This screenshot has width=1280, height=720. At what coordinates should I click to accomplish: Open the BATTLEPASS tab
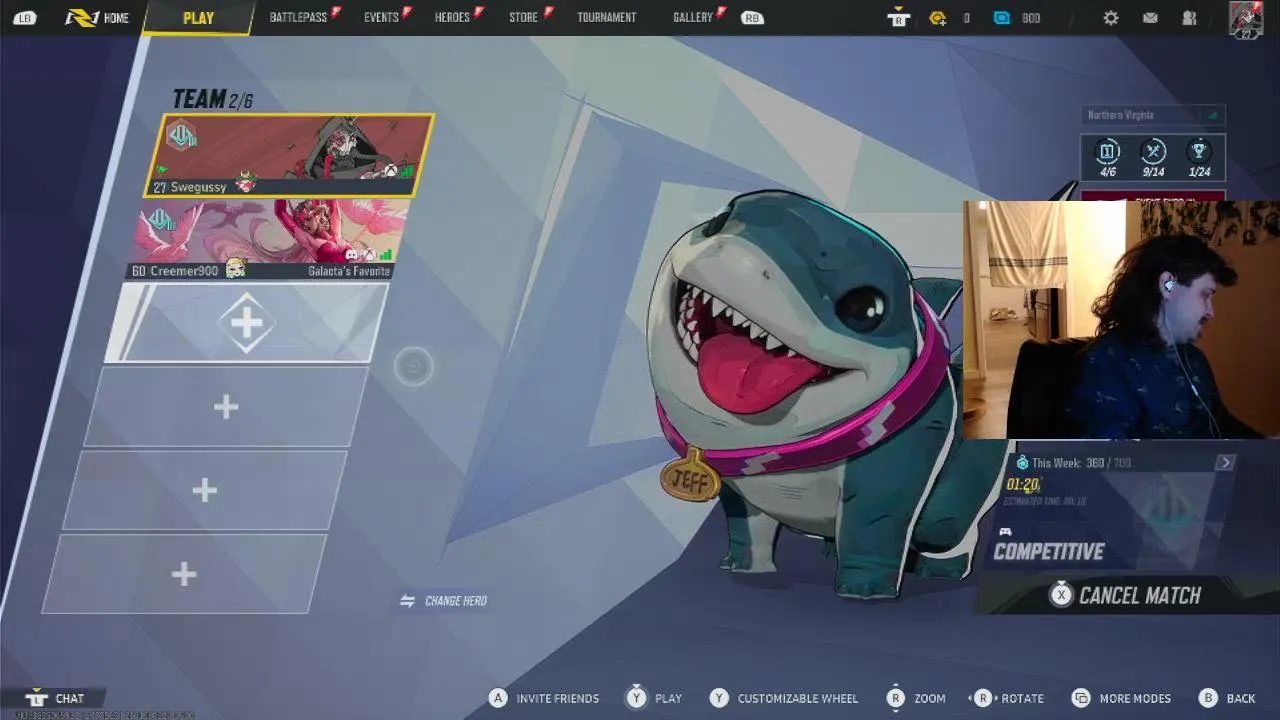[298, 18]
